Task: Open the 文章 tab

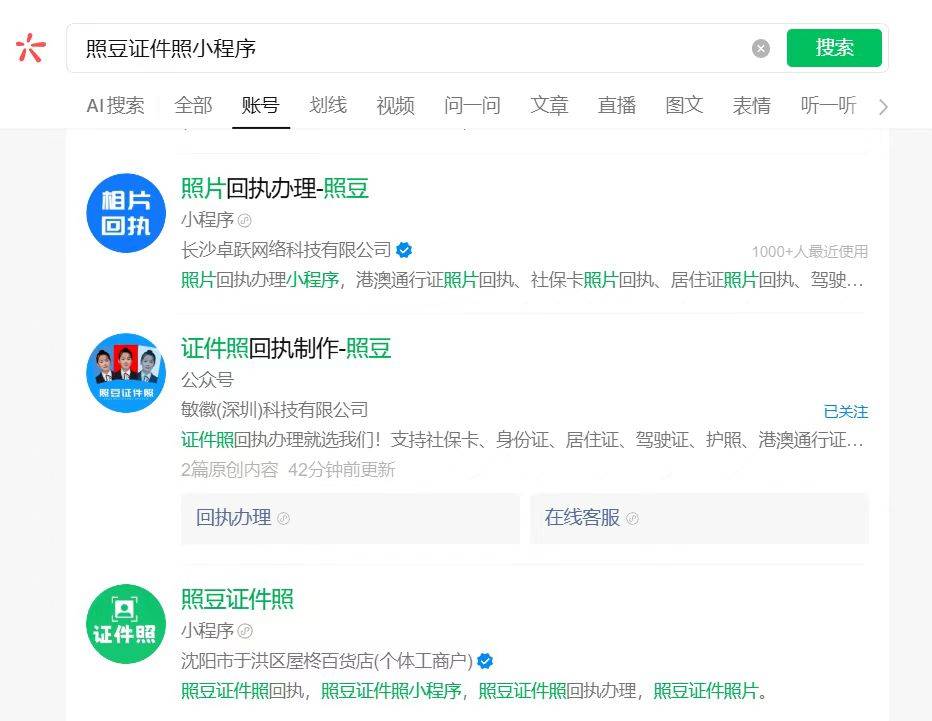Action: point(549,105)
